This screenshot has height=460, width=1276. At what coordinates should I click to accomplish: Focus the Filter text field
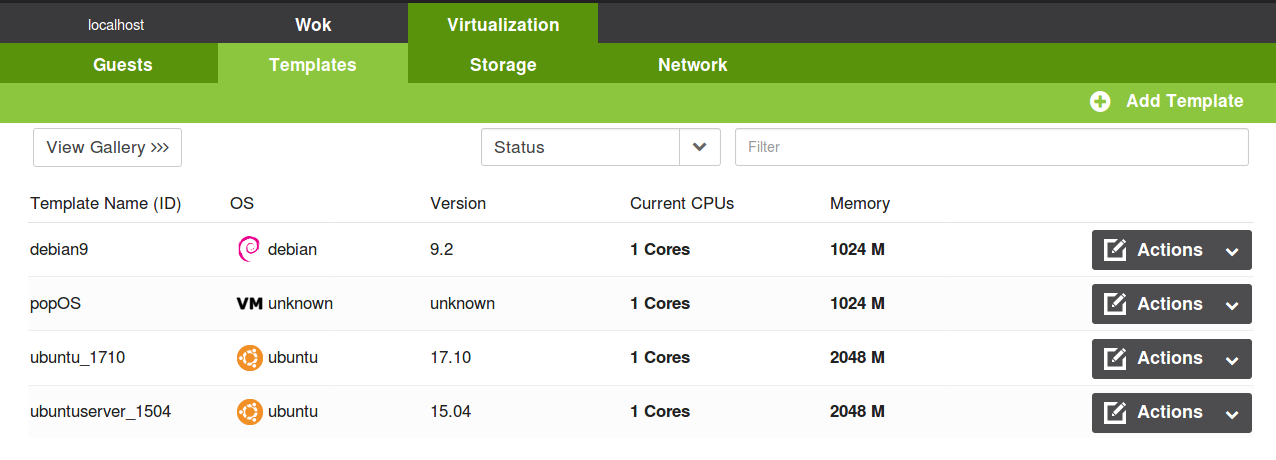[x=992, y=147]
